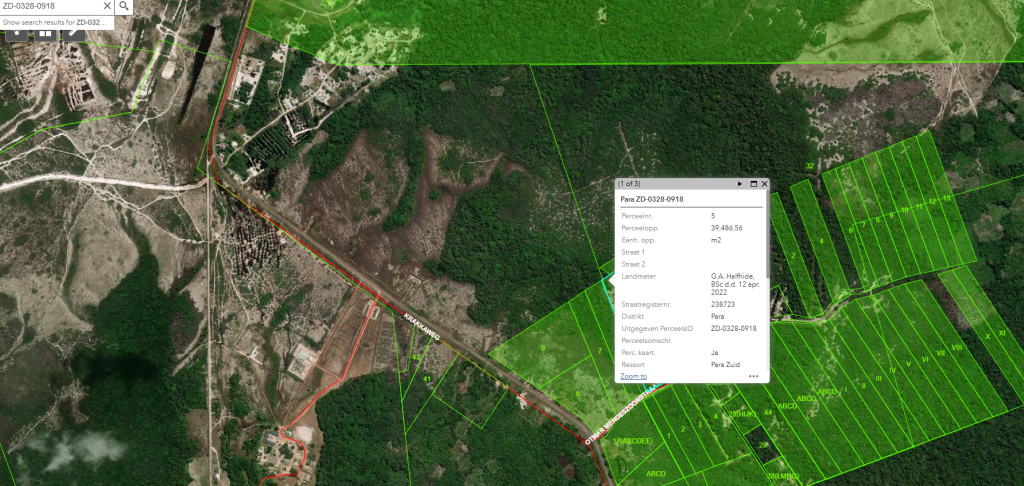Viewport: 1024px width, 486px height.
Task: Maximize the parcel info popup
Action: [753, 184]
